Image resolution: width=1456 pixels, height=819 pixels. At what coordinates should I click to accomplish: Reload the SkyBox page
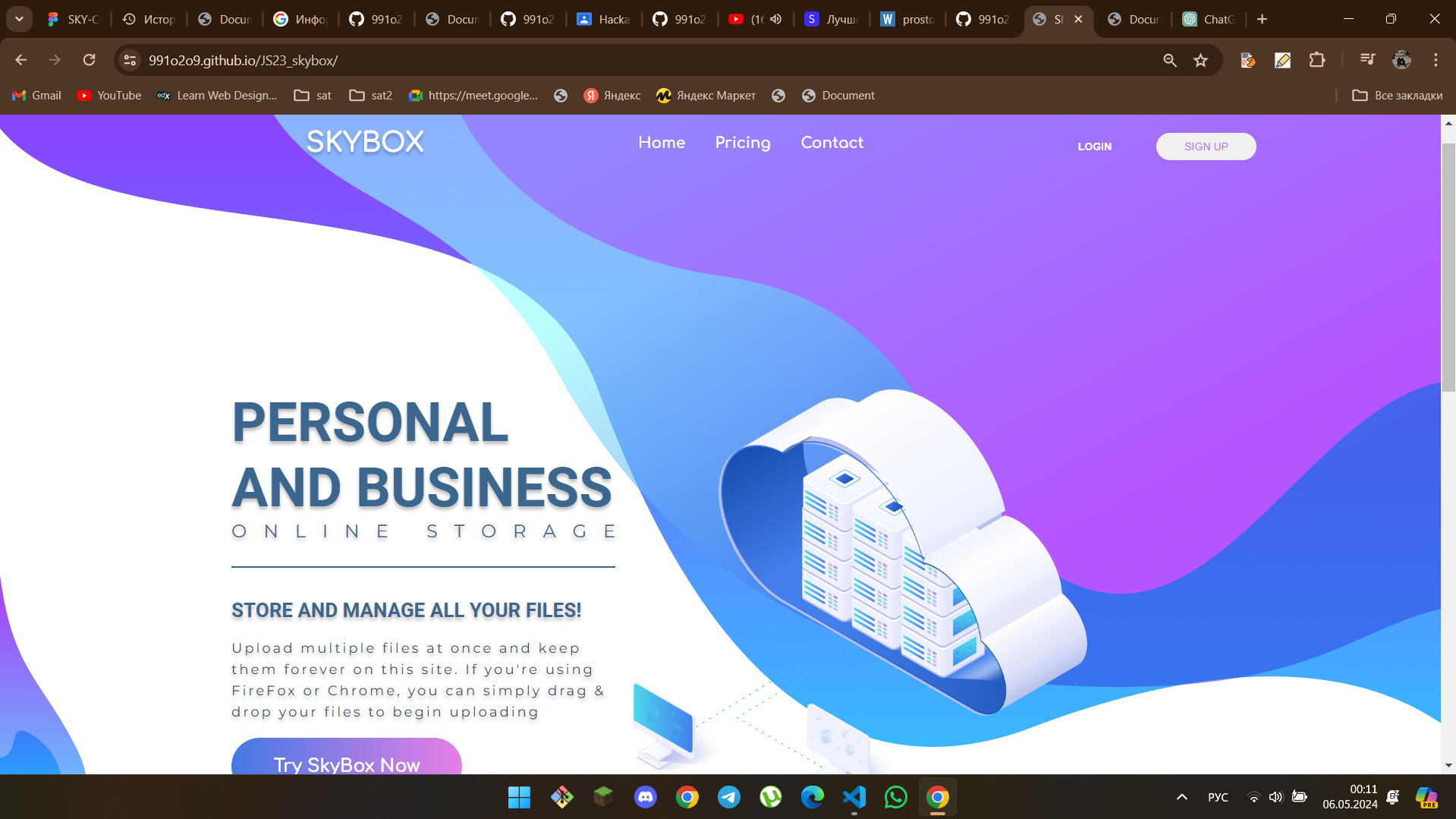point(90,60)
